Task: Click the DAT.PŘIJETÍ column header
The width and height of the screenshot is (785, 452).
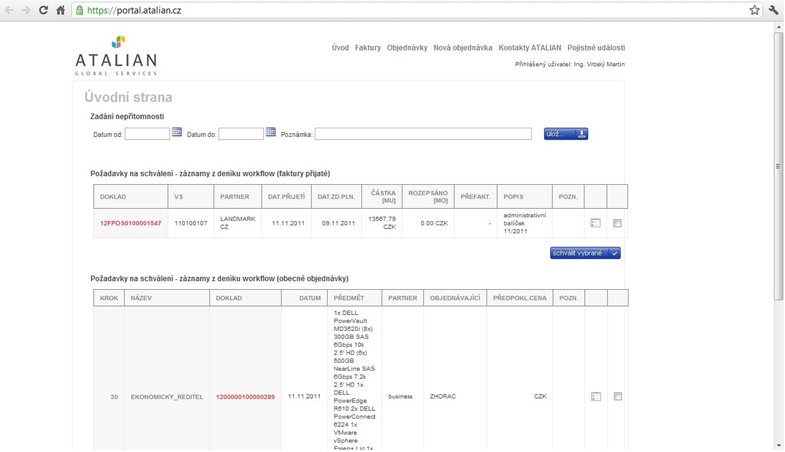Action: [x=286, y=197]
